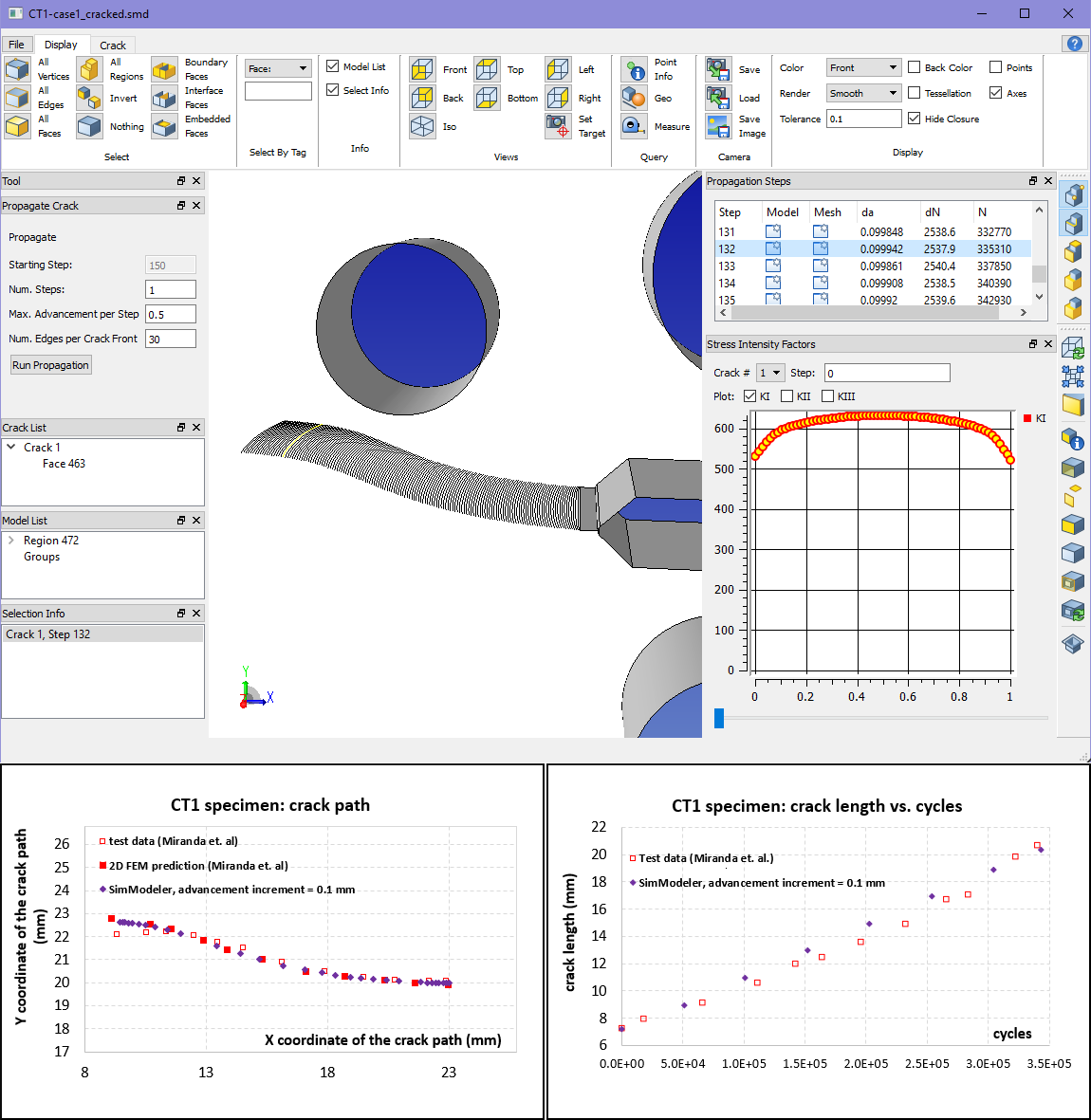This screenshot has width=1091, height=1120.
Task: Open the Render Smooth dropdown
Action: coord(863,93)
